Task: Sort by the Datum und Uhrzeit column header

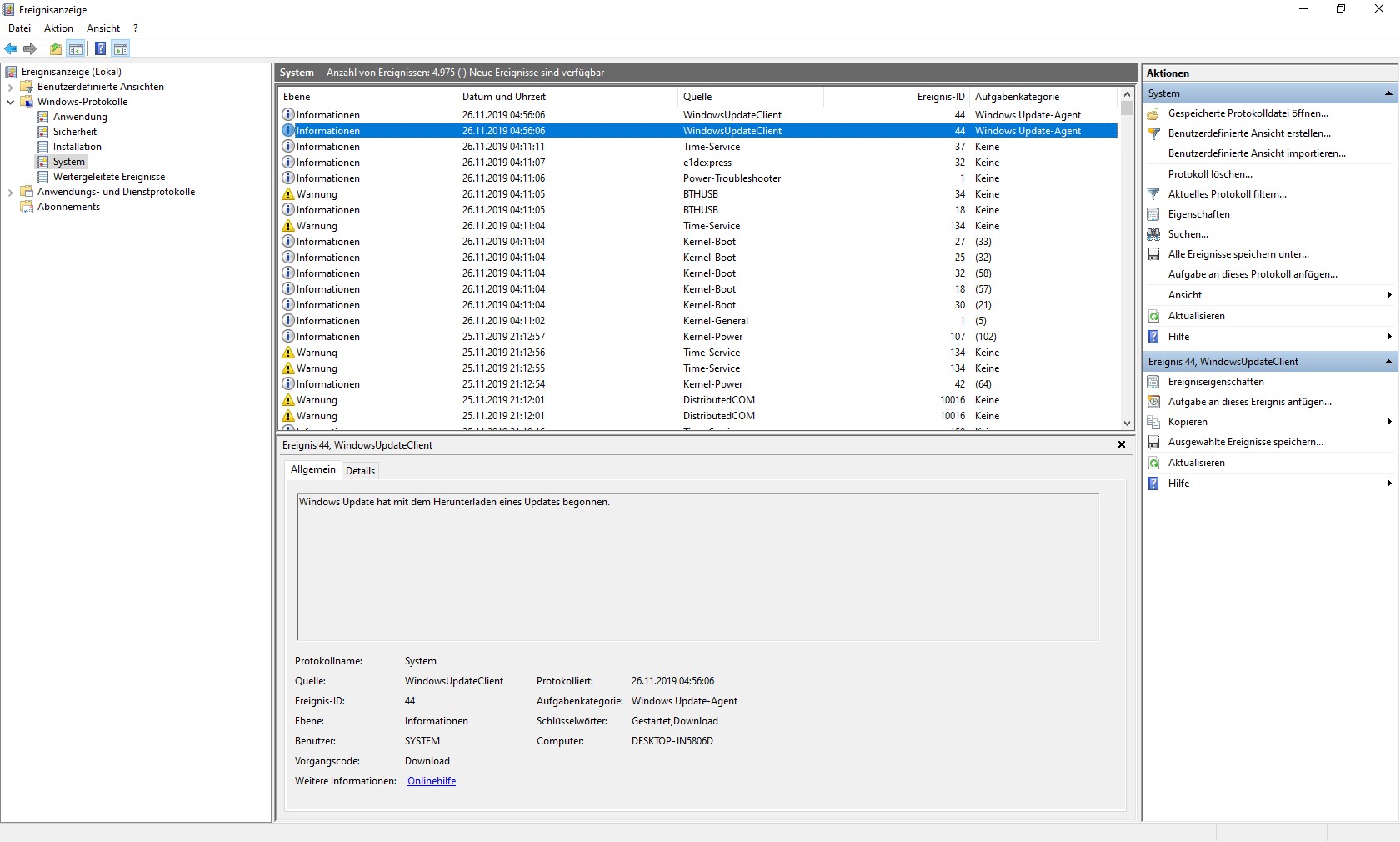Action: [567, 97]
